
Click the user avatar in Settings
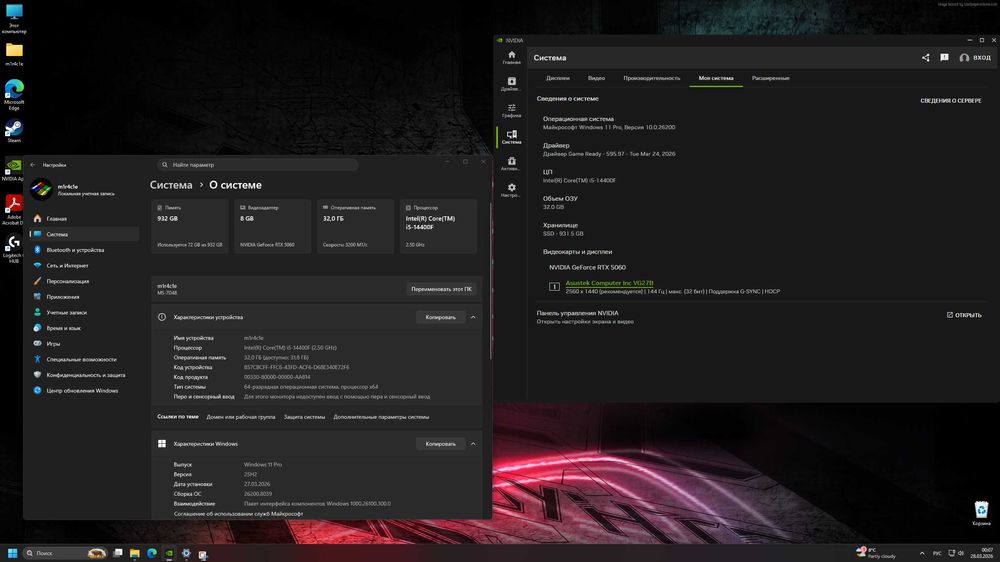click(41, 189)
